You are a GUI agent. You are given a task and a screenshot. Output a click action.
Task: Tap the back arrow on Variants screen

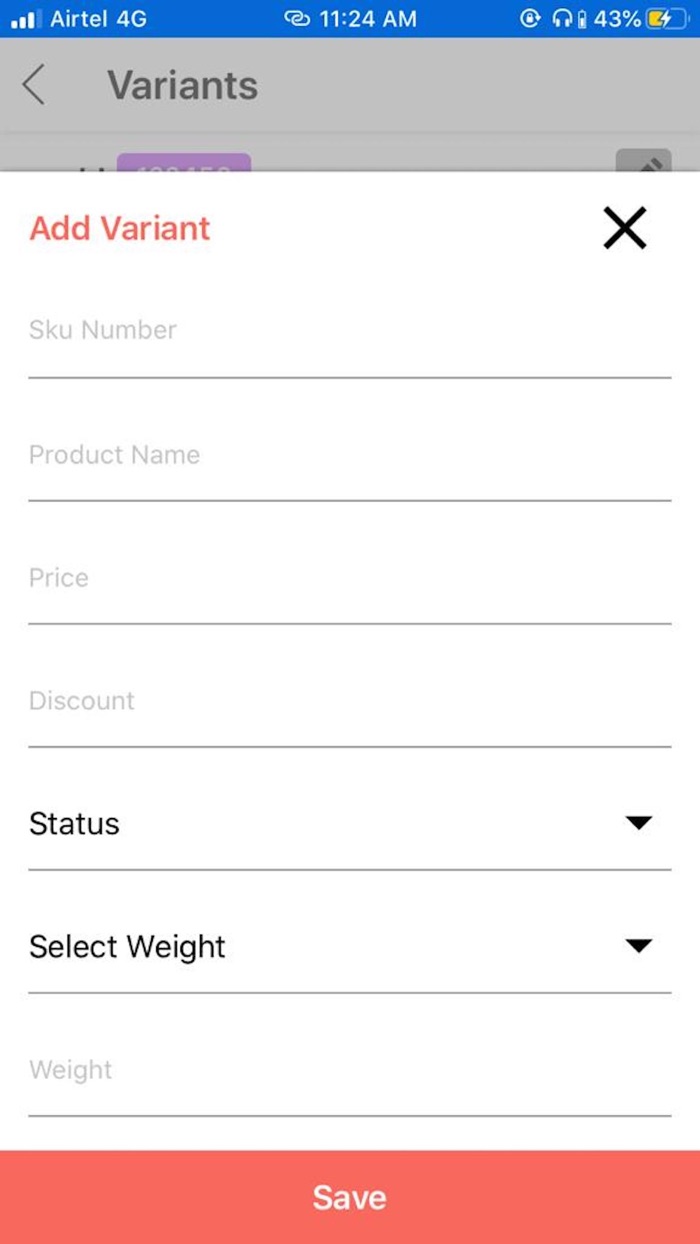tap(34, 85)
